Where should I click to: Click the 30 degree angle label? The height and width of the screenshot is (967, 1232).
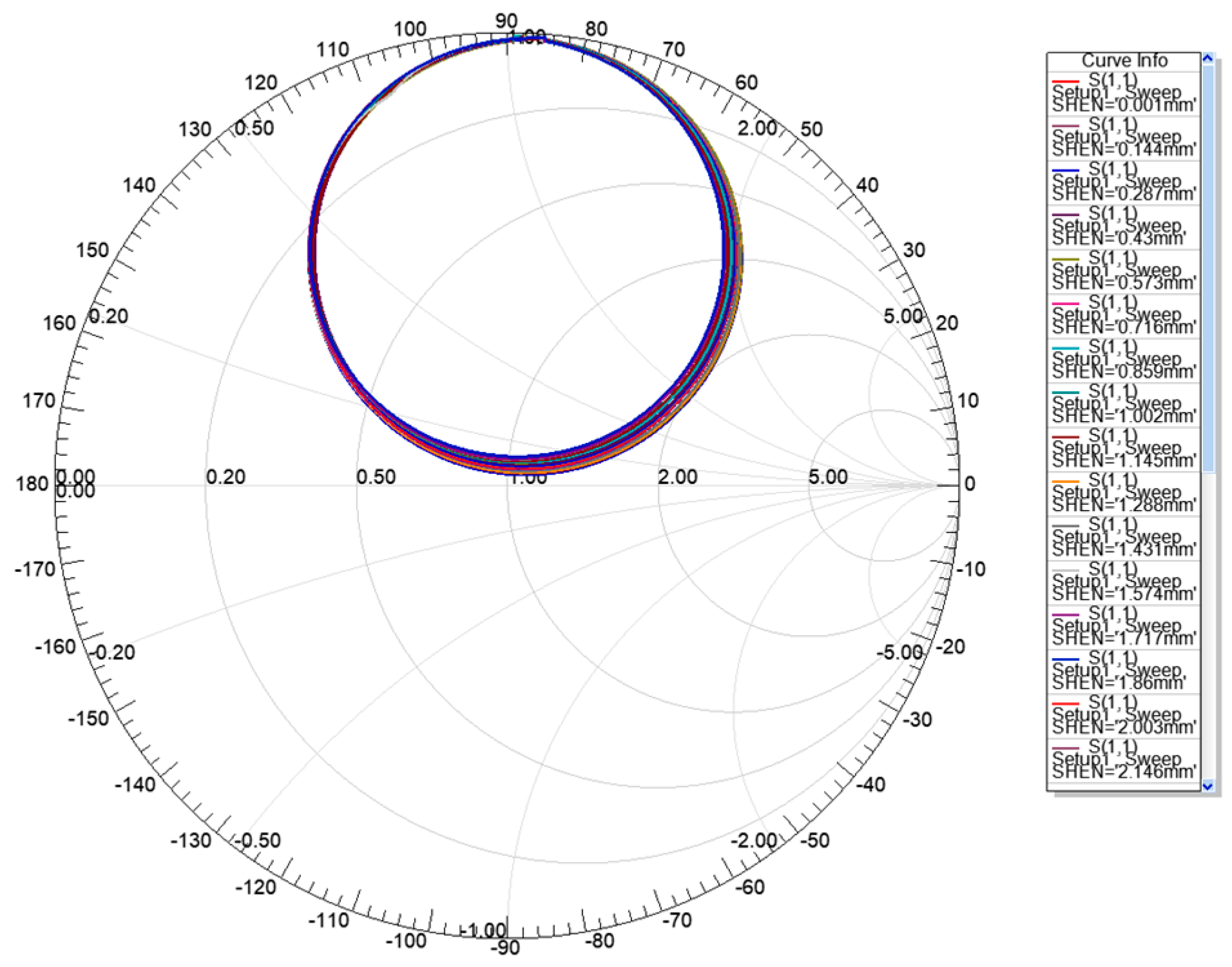point(914,250)
